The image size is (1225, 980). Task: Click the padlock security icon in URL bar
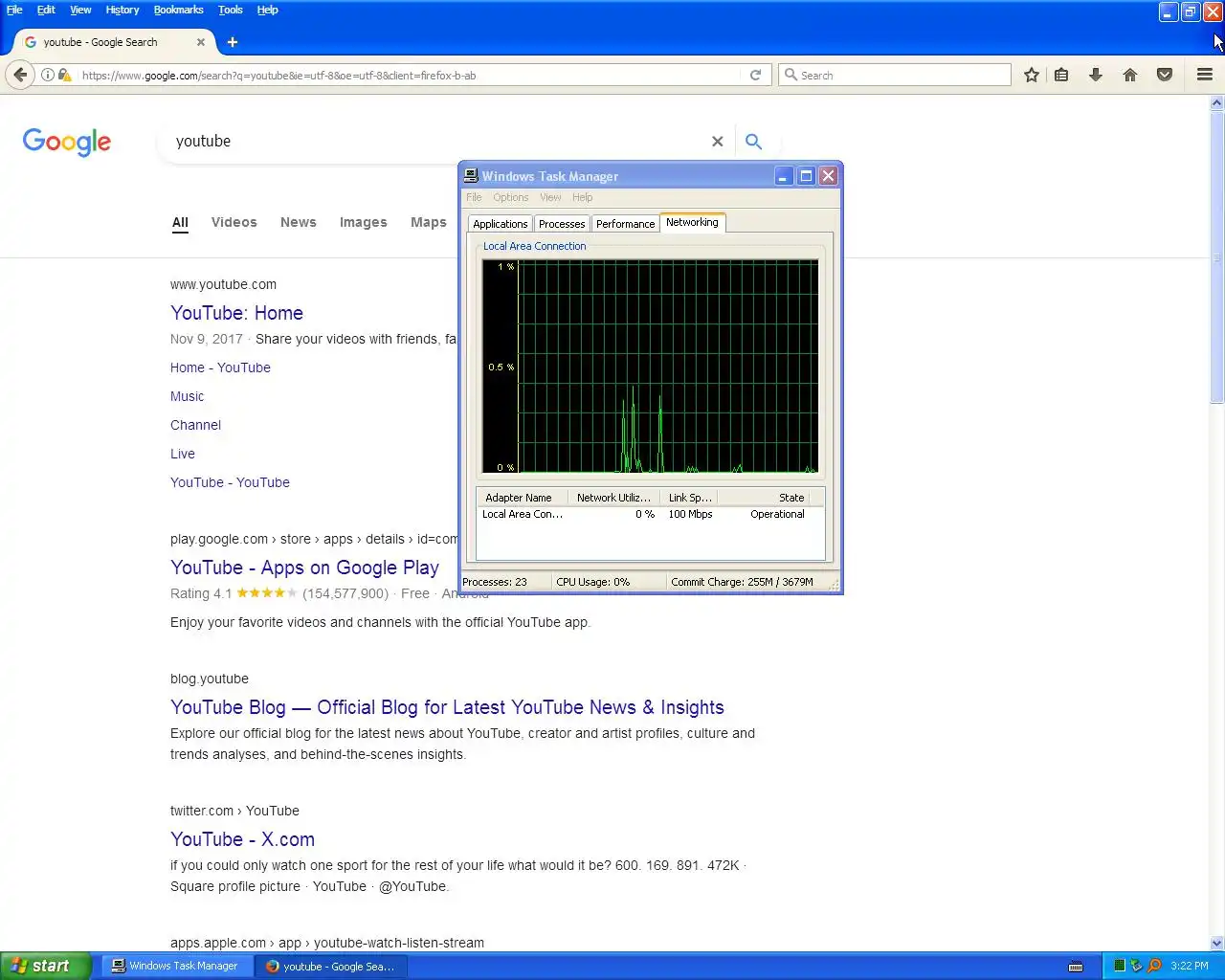pos(64,75)
